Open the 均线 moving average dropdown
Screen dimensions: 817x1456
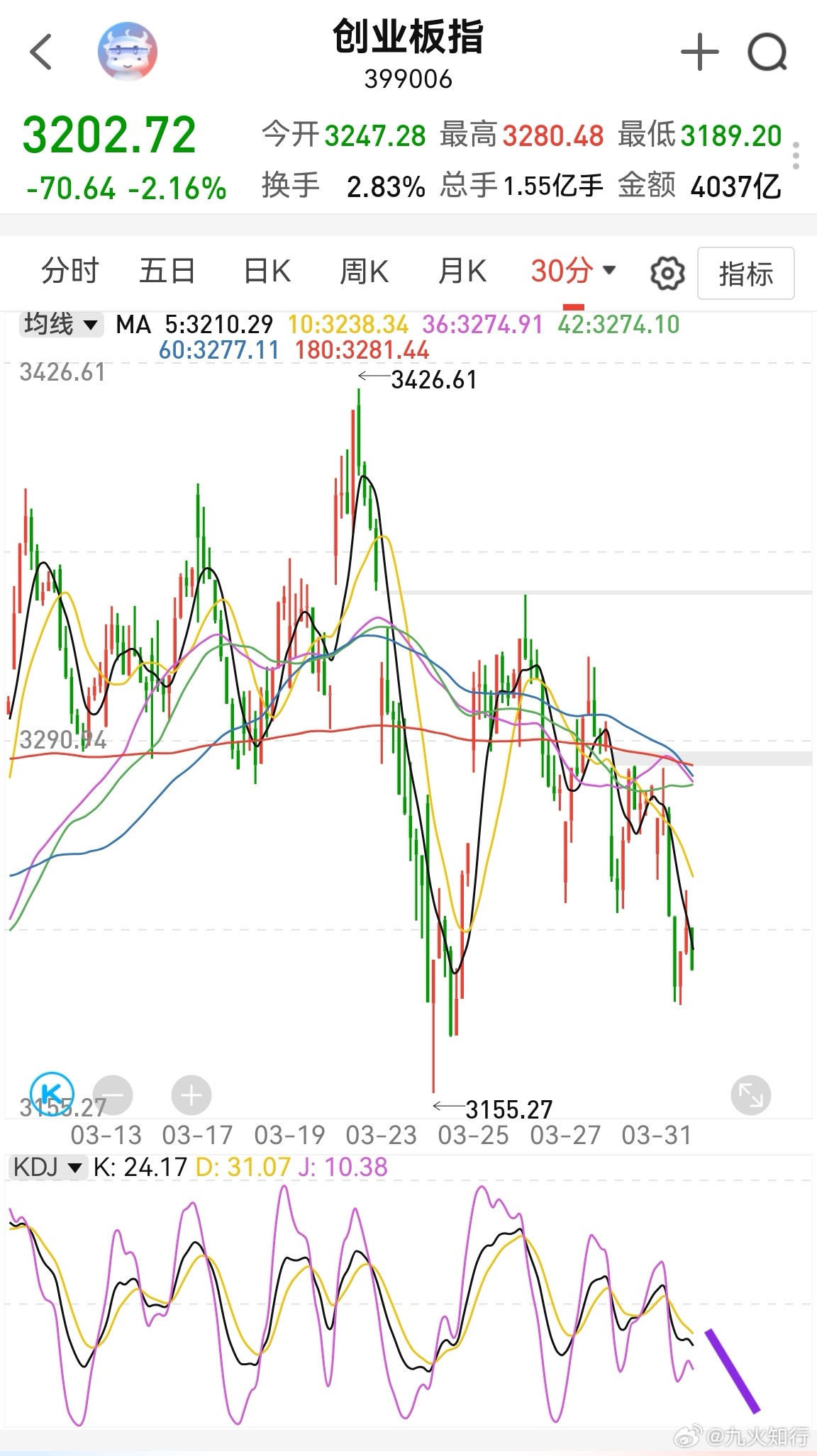[61, 325]
